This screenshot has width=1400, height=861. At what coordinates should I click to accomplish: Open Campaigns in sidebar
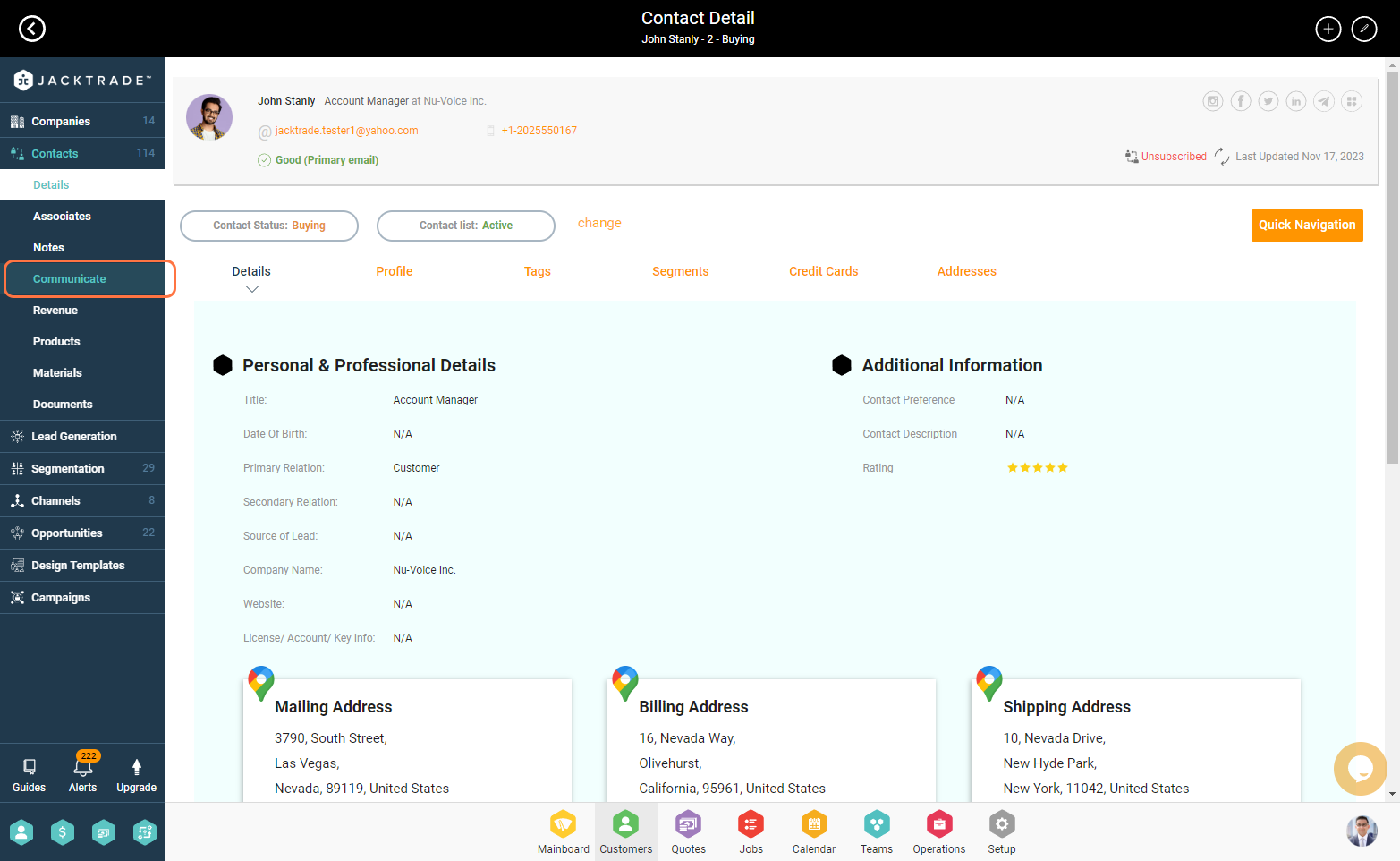[82, 597]
